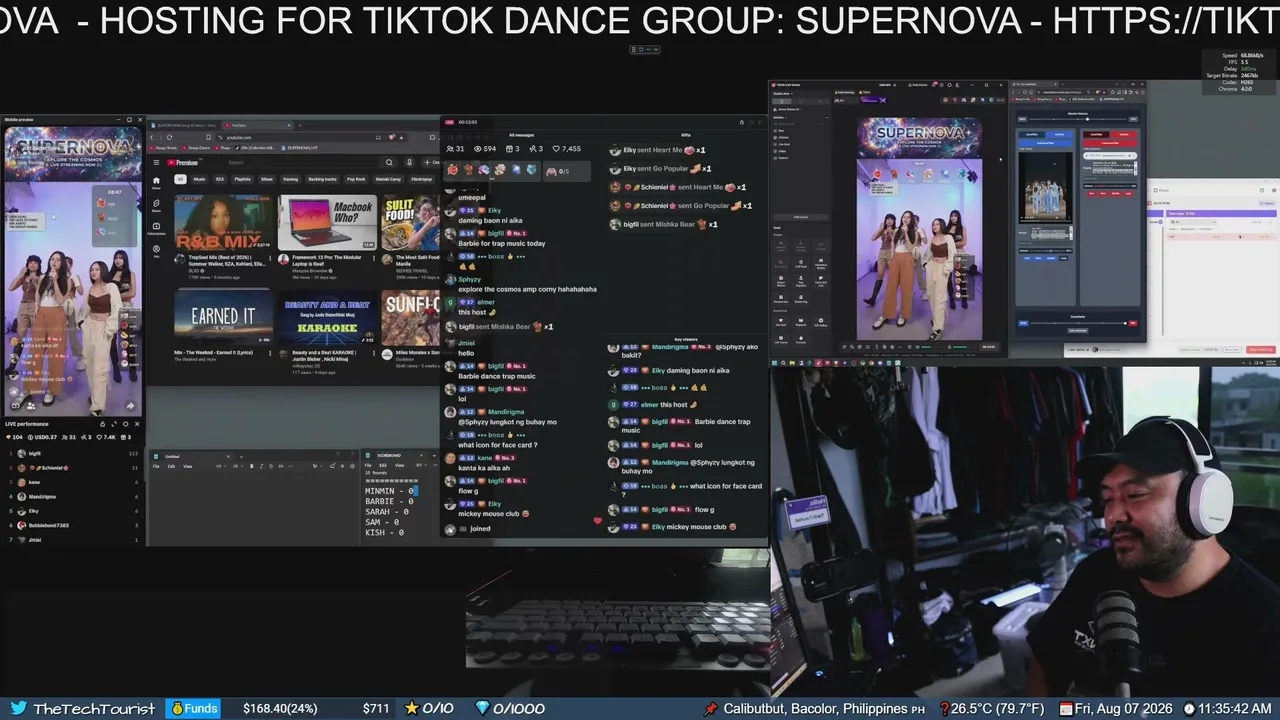Reload the YouTube page
This screenshot has width=1280, height=720.
(169, 137)
